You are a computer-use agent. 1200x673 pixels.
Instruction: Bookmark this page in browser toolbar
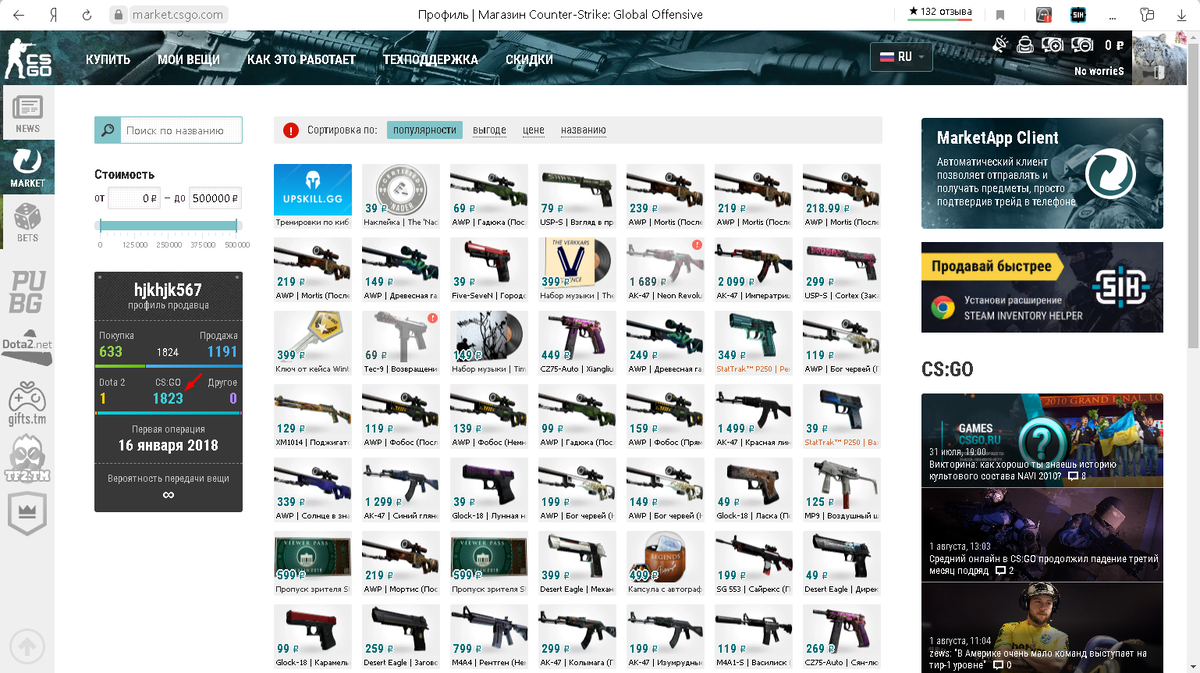click(1000, 15)
